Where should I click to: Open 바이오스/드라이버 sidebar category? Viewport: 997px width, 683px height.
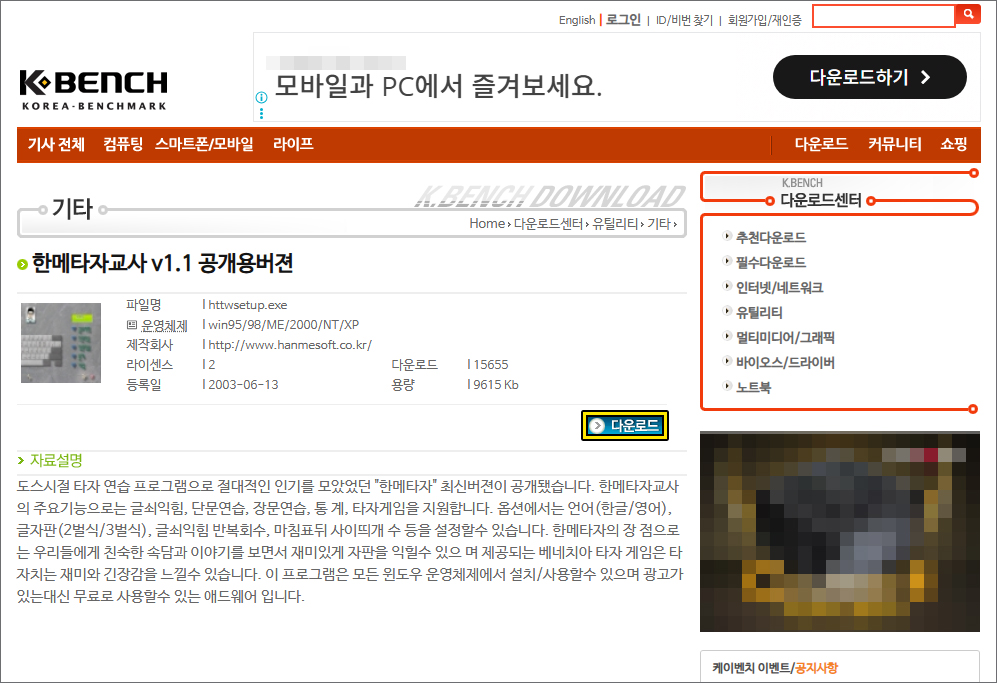point(785,363)
